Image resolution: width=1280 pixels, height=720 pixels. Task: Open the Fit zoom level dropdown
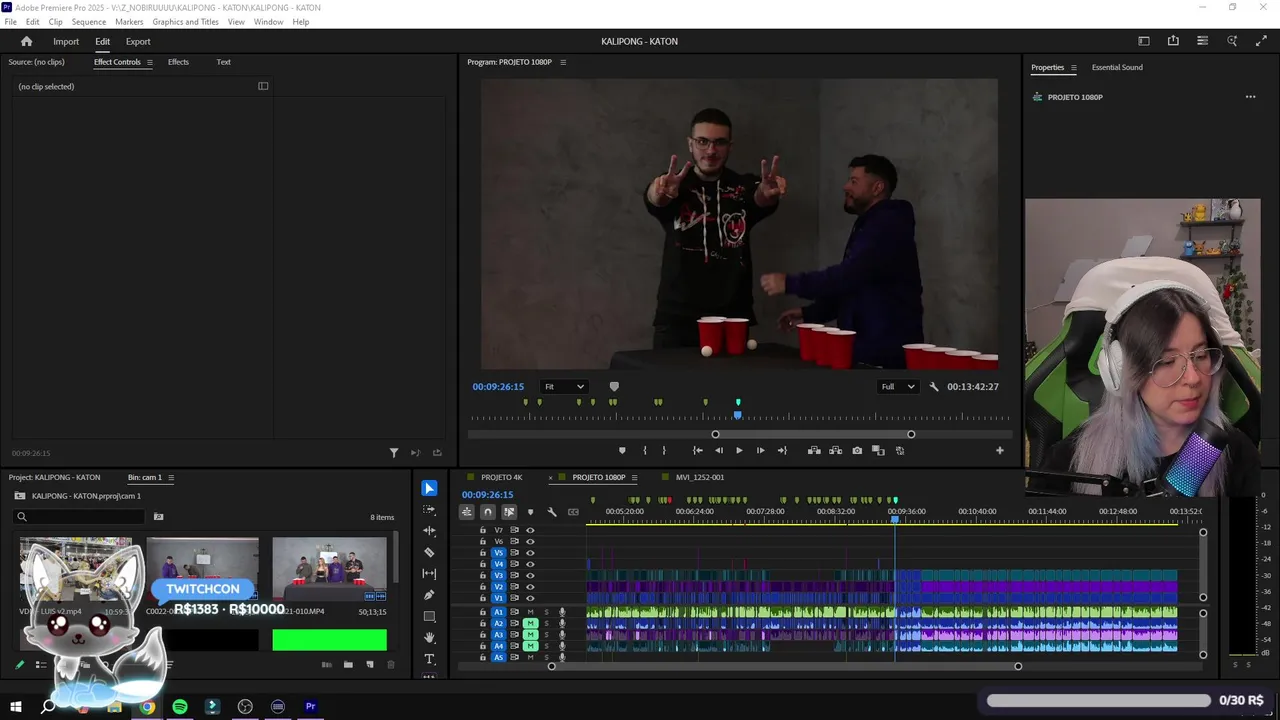tap(564, 387)
